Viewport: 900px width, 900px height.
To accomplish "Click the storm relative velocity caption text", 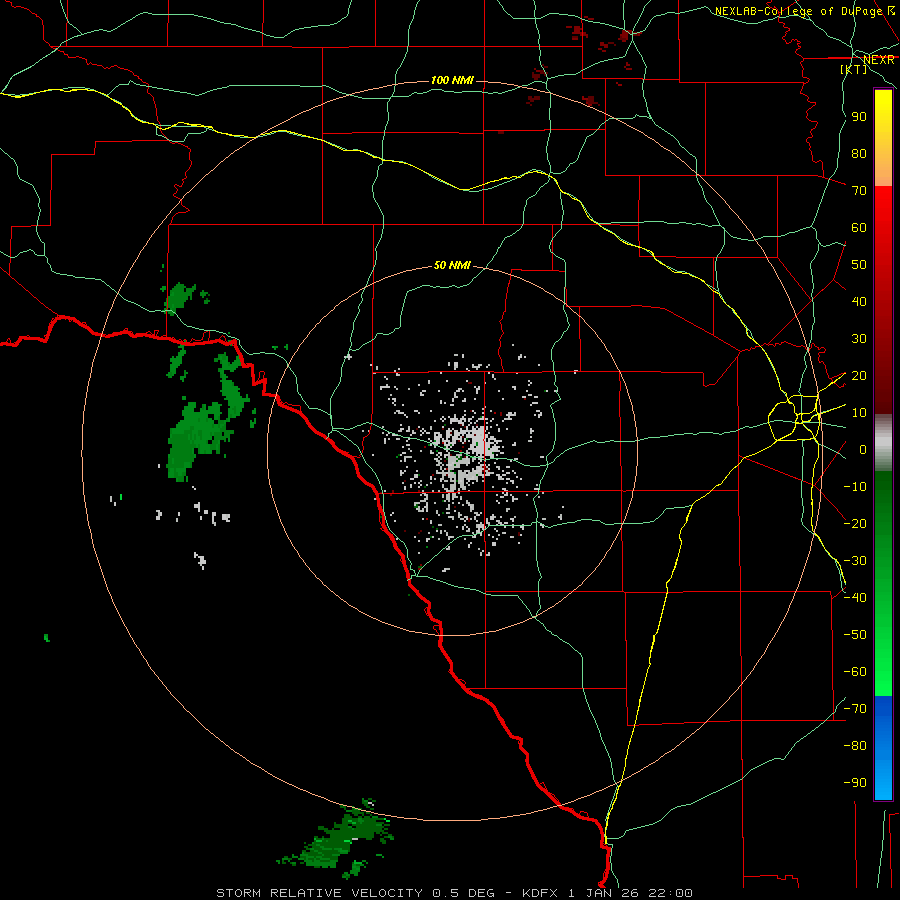I will [x=454, y=893].
